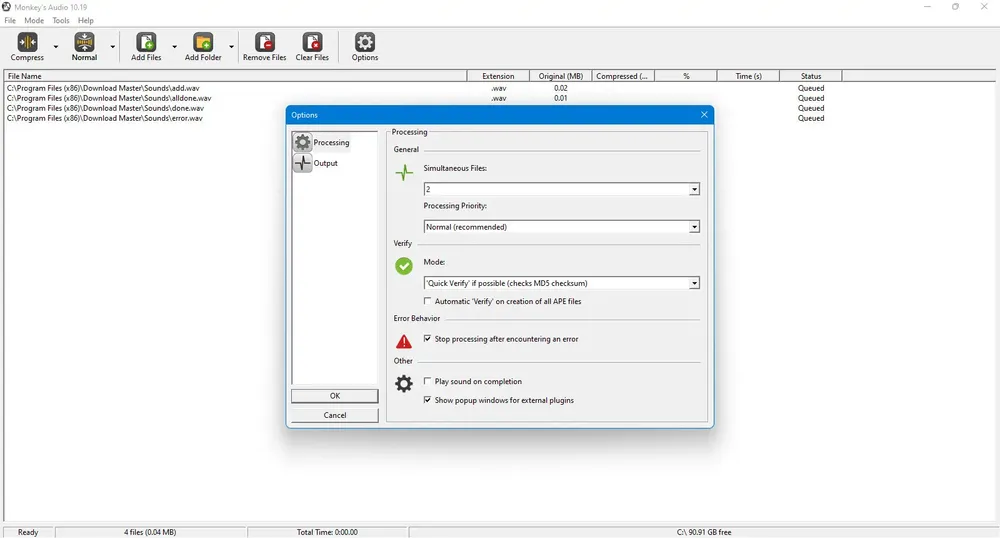Click the black gear icon under Other

(404, 384)
